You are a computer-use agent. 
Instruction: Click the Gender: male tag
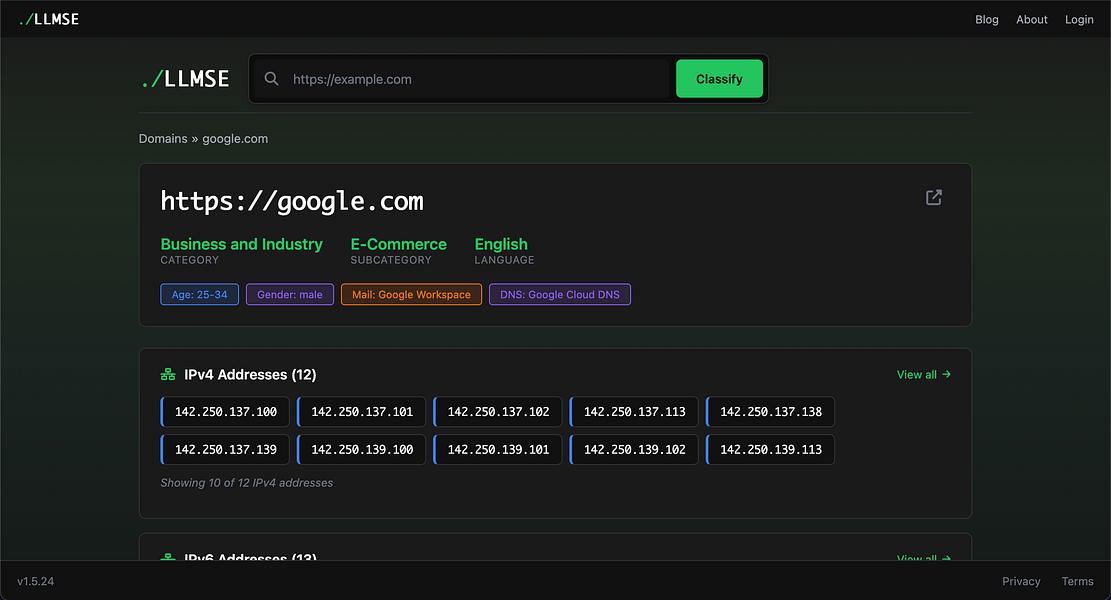289,295
